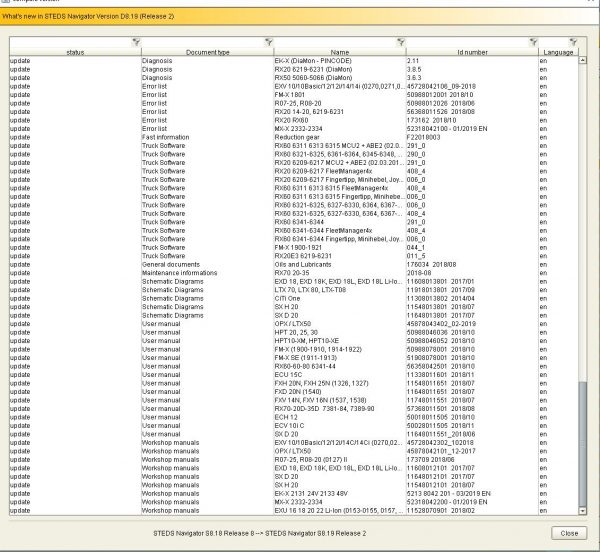Click Id number 45878043402_02-2019
The image size is (600, 552).
(x=441, y=324)
